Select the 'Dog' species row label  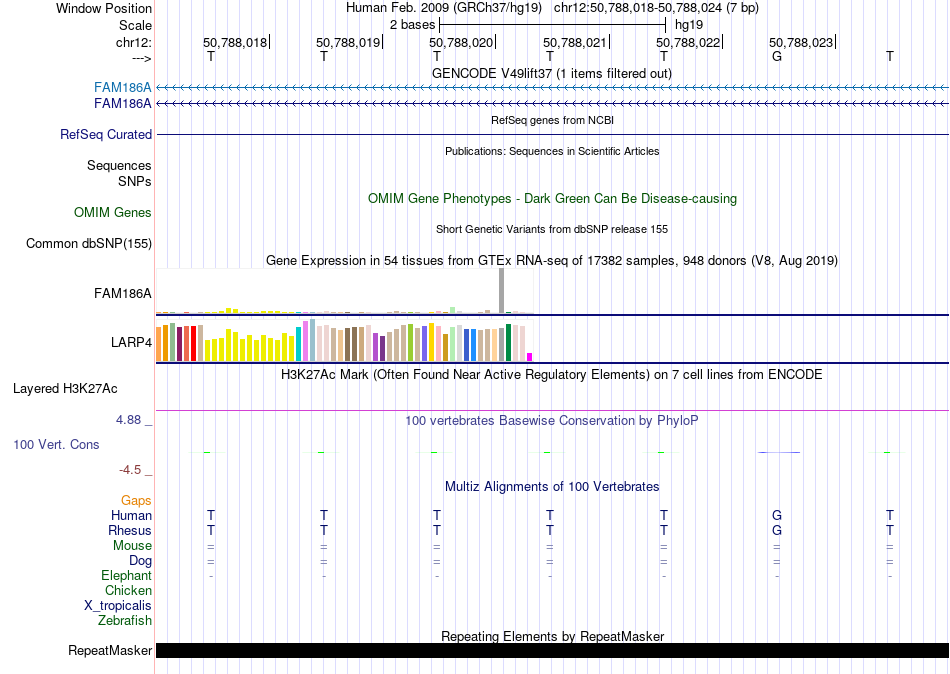click(140, 561)
